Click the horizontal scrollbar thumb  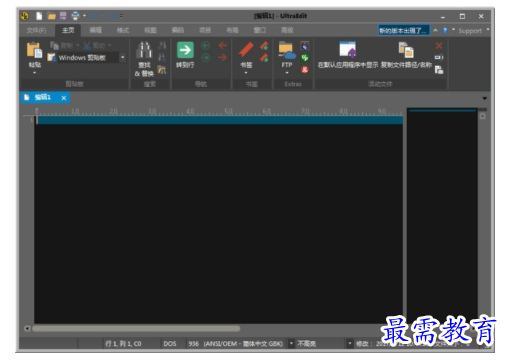pyautogui.click(x=136, y=329)
